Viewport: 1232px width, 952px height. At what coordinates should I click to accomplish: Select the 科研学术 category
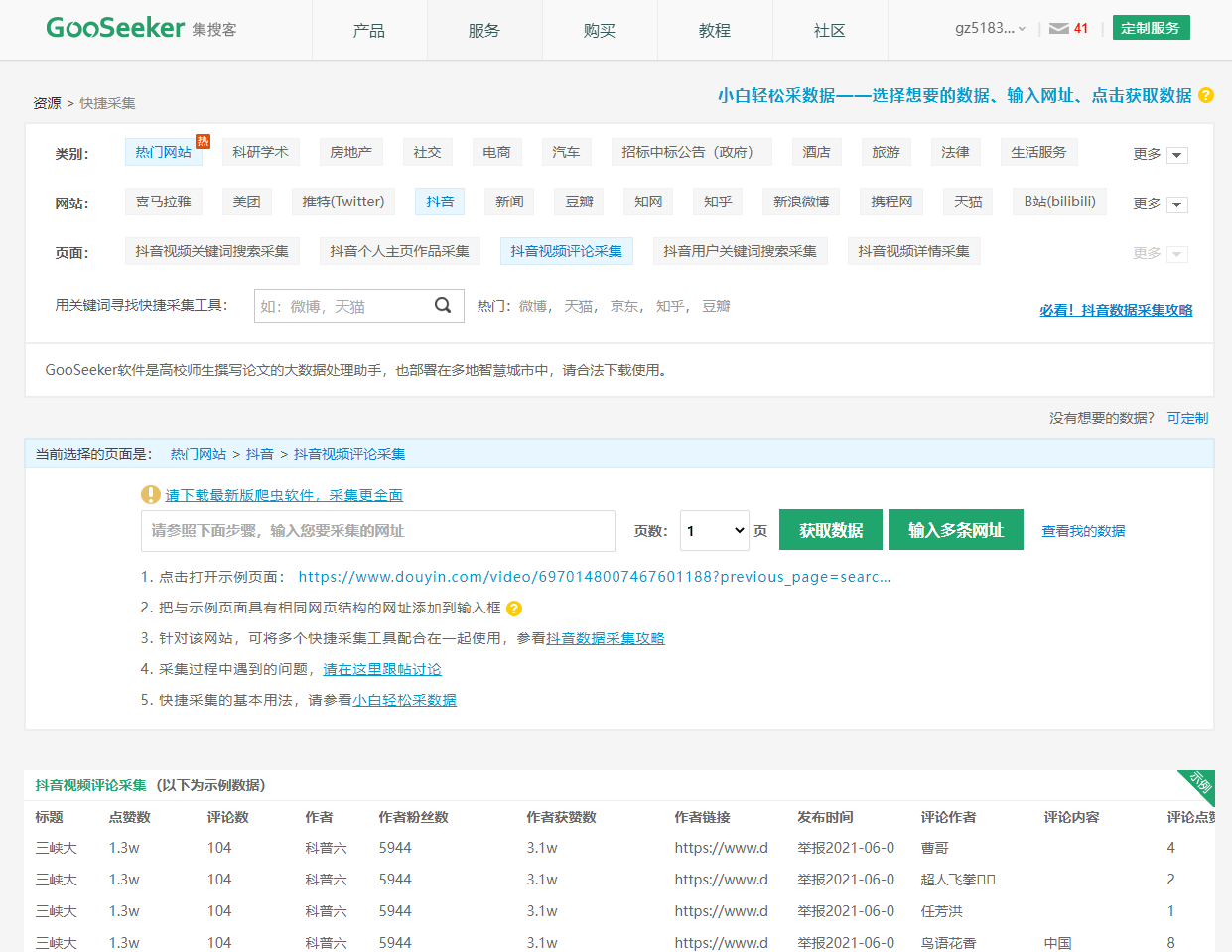coord(260,152)
